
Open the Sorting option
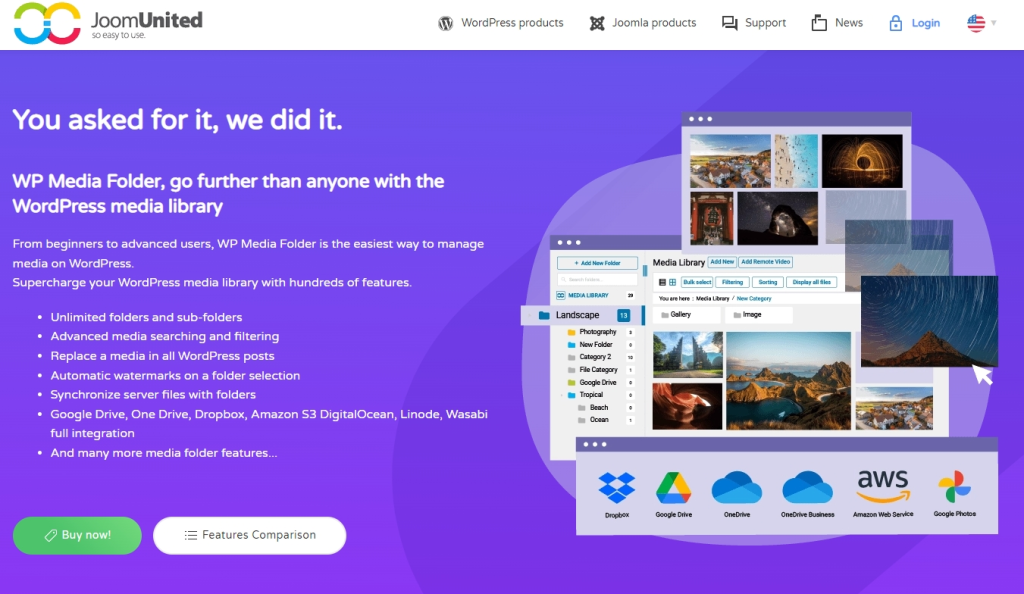(x=767, y=282)
